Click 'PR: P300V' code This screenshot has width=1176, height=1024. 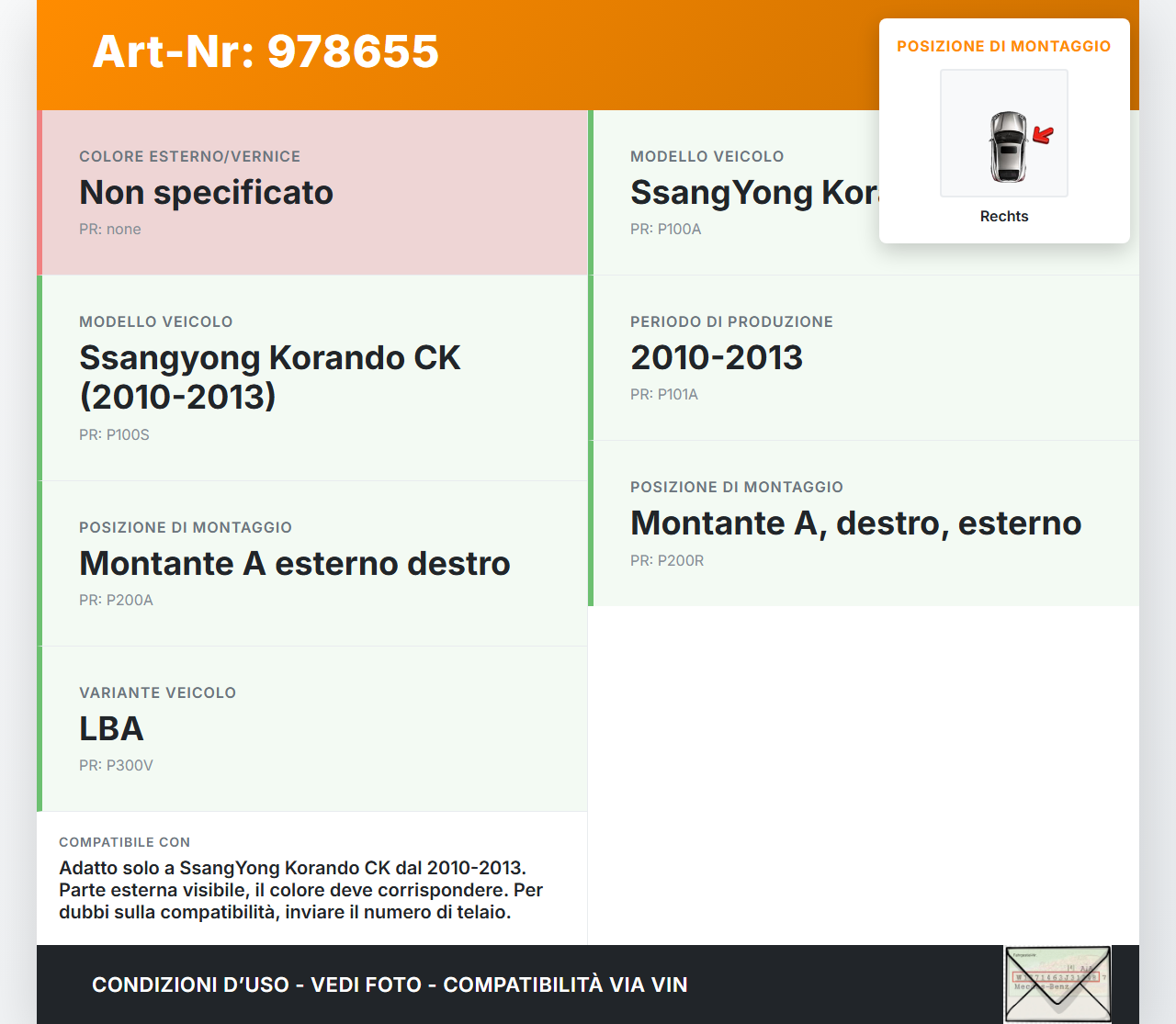coord(116,766)
